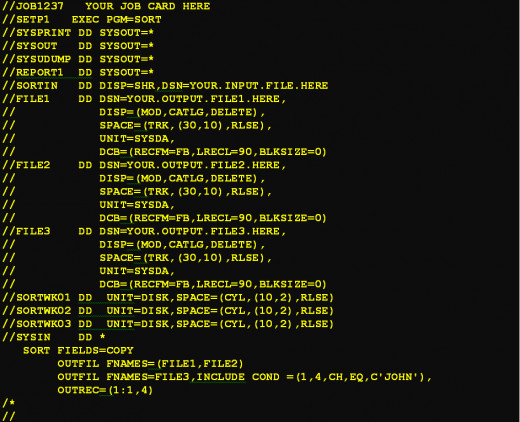Click the JOB1237 job card line
The height and width of the screenshot is (422, 520).
click(x=106, y=6)
